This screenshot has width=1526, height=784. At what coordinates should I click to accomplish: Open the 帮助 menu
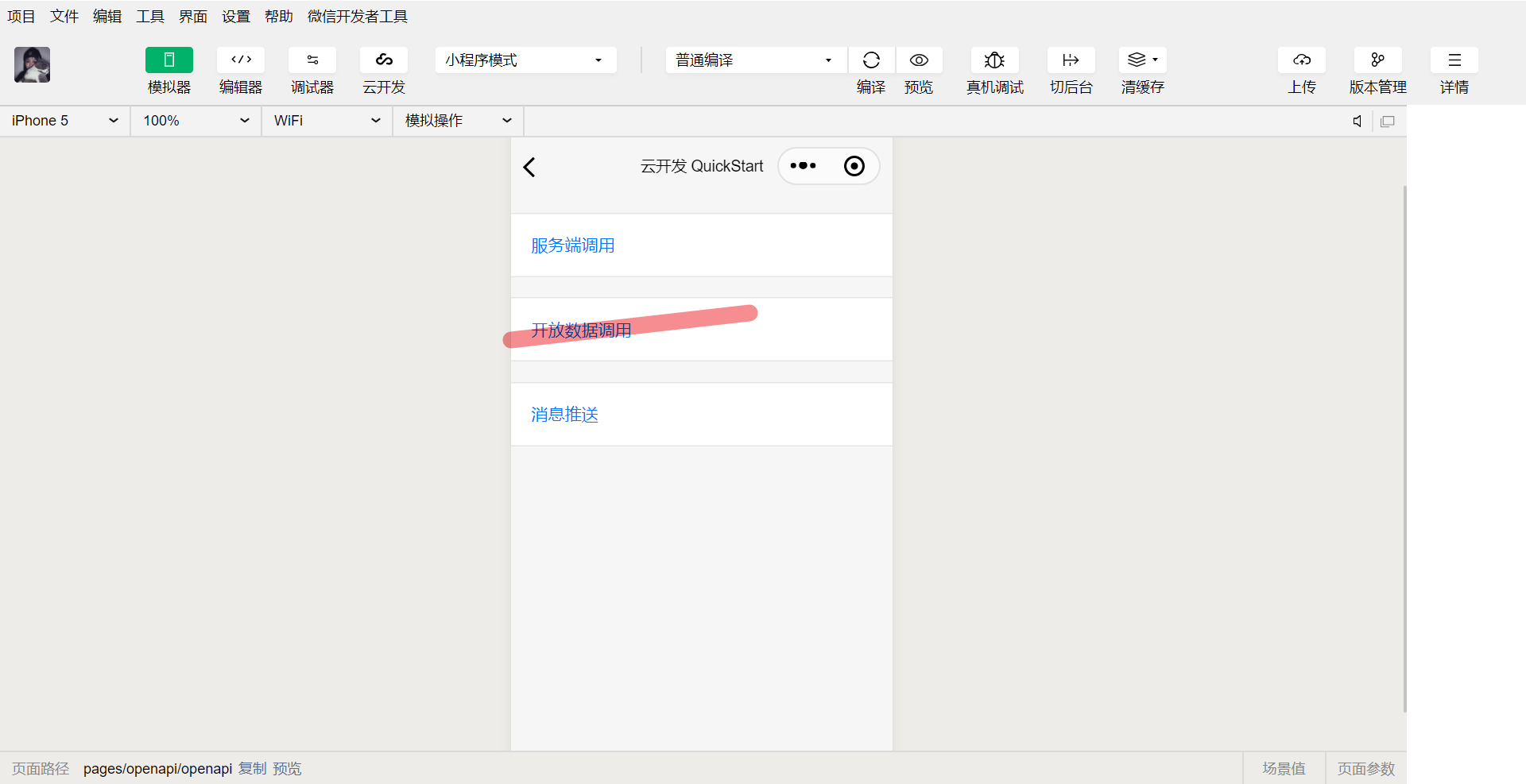279,17
